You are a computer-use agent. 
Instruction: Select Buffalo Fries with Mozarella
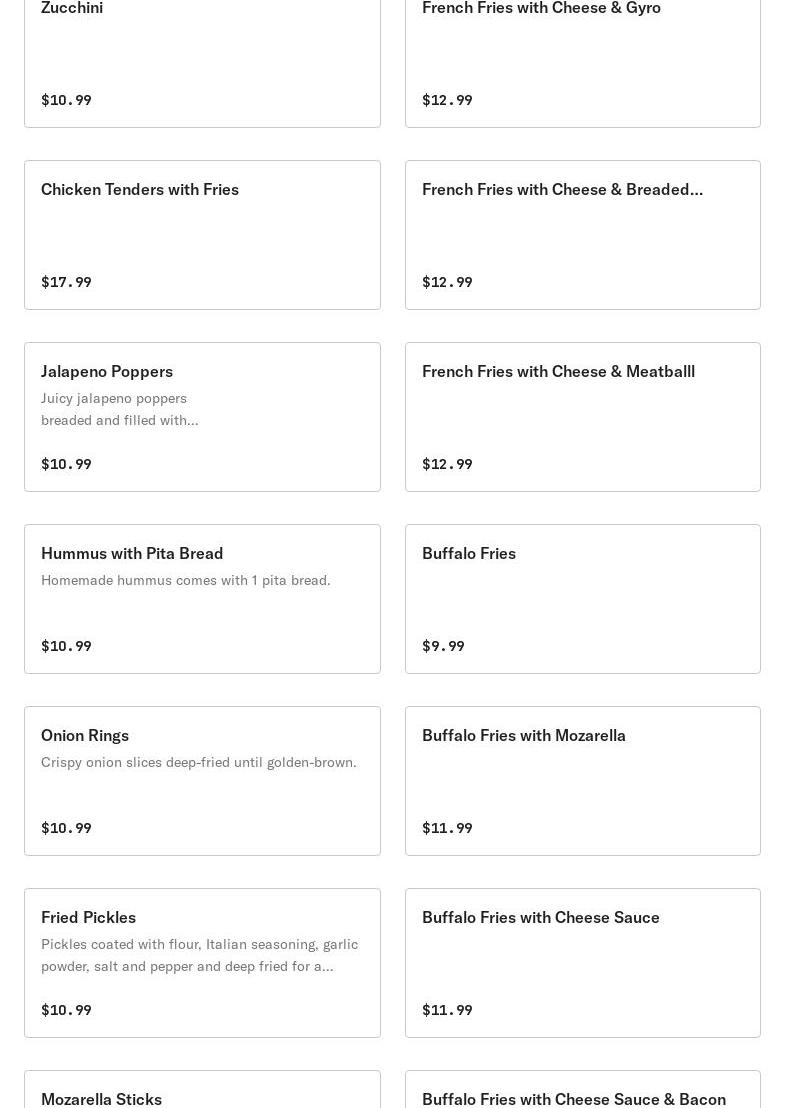pyautogui.click(x=524, y=735)
